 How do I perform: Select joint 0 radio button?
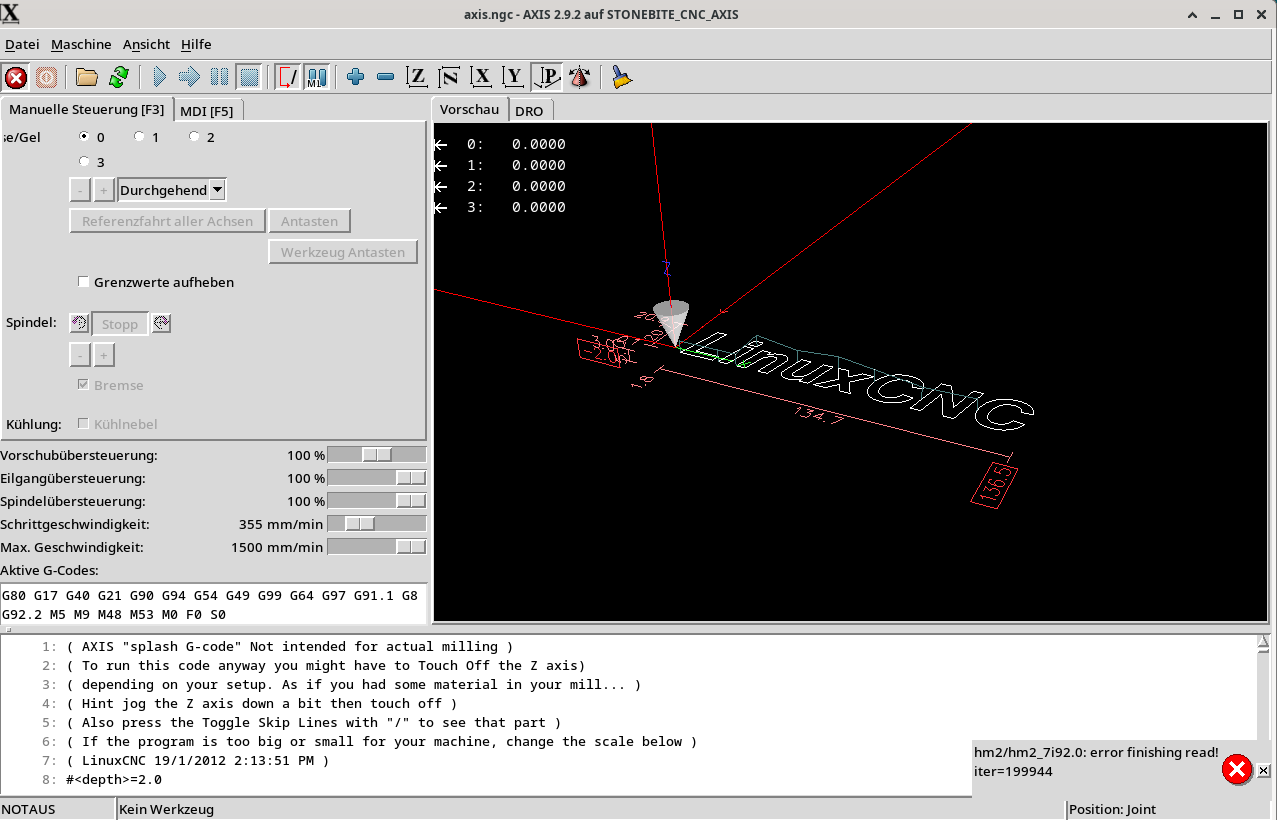tap(84, 137)
